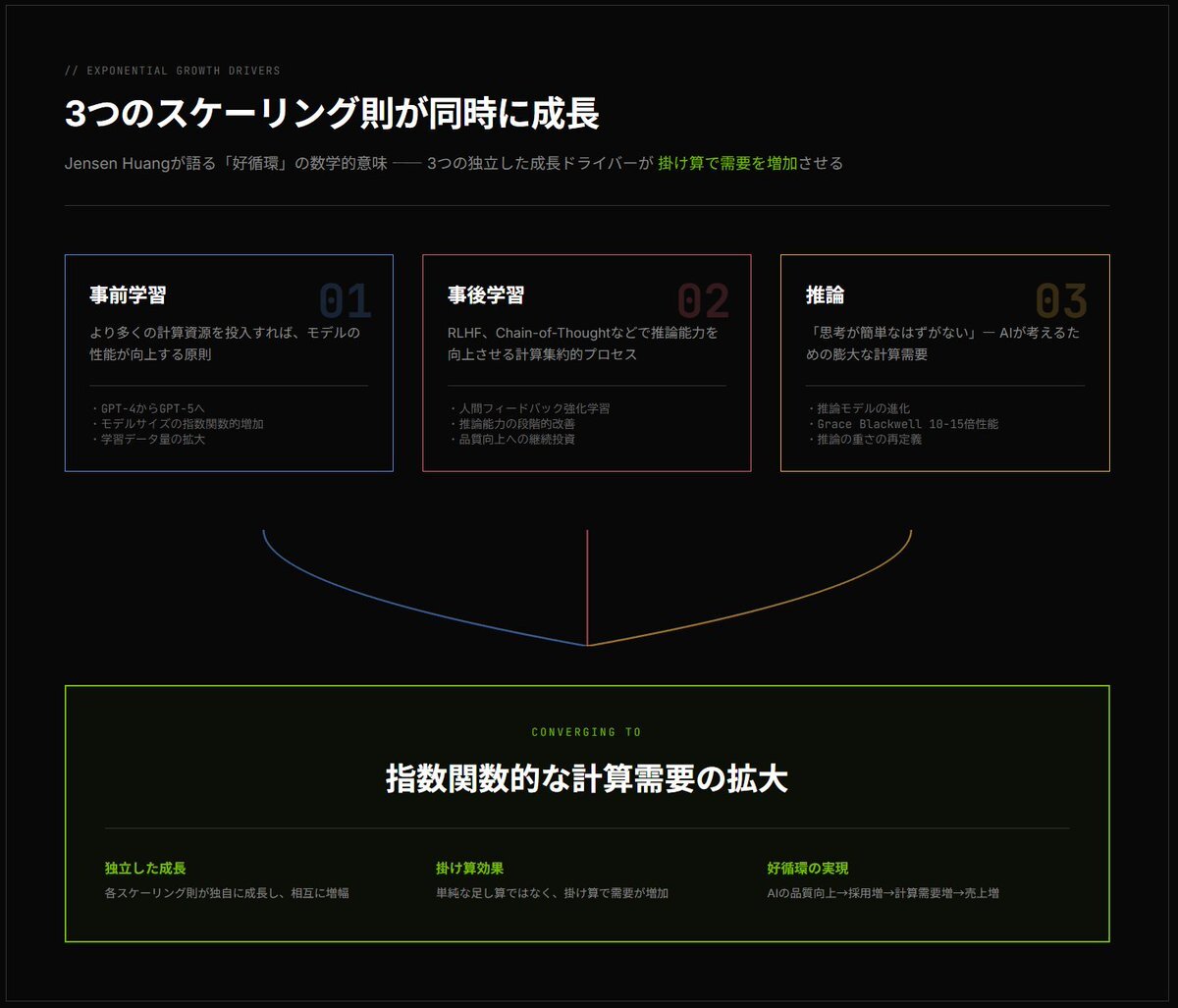Click the CONVERGING TO label
The width and height of the screenshot is (1178, 1008).
(x=586, y=732)
